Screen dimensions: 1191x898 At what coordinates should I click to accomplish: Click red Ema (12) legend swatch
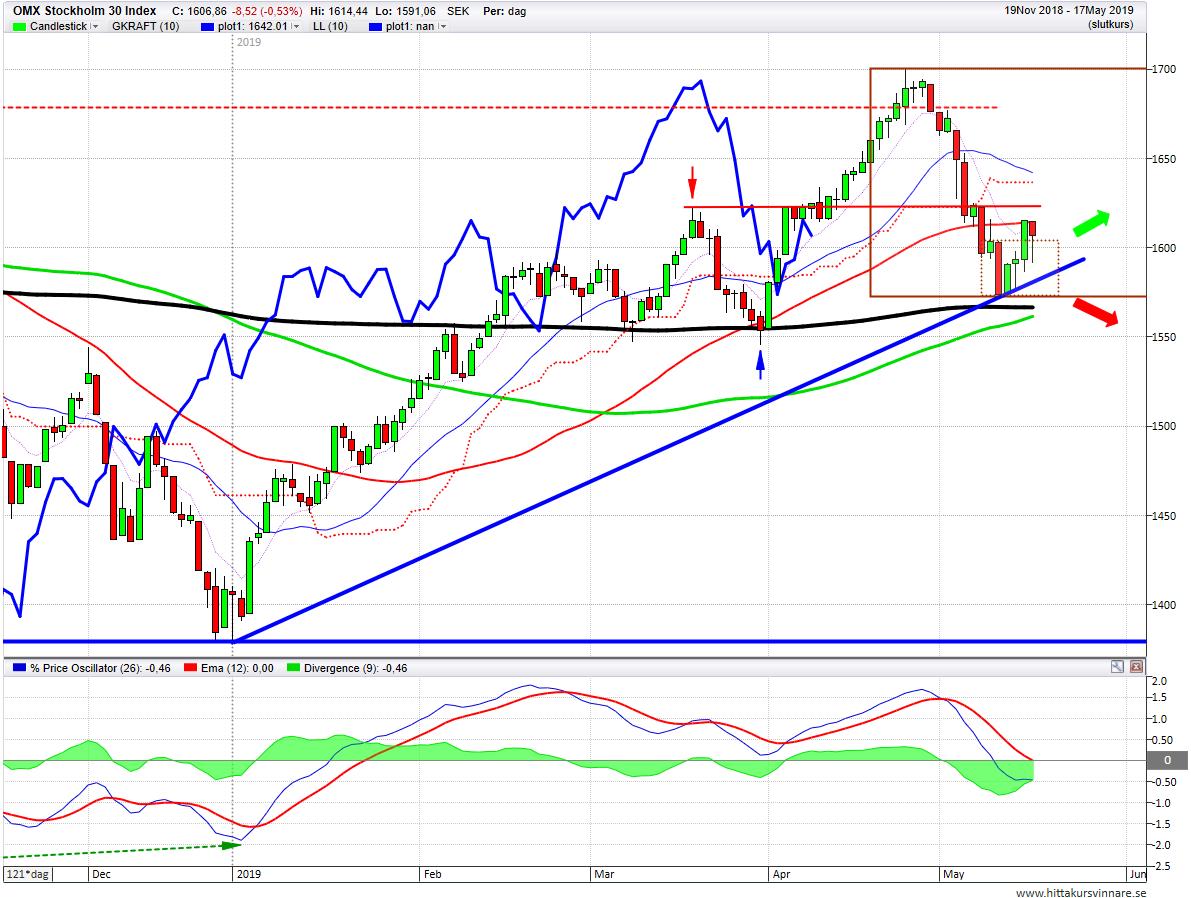[x=191, y=668]
